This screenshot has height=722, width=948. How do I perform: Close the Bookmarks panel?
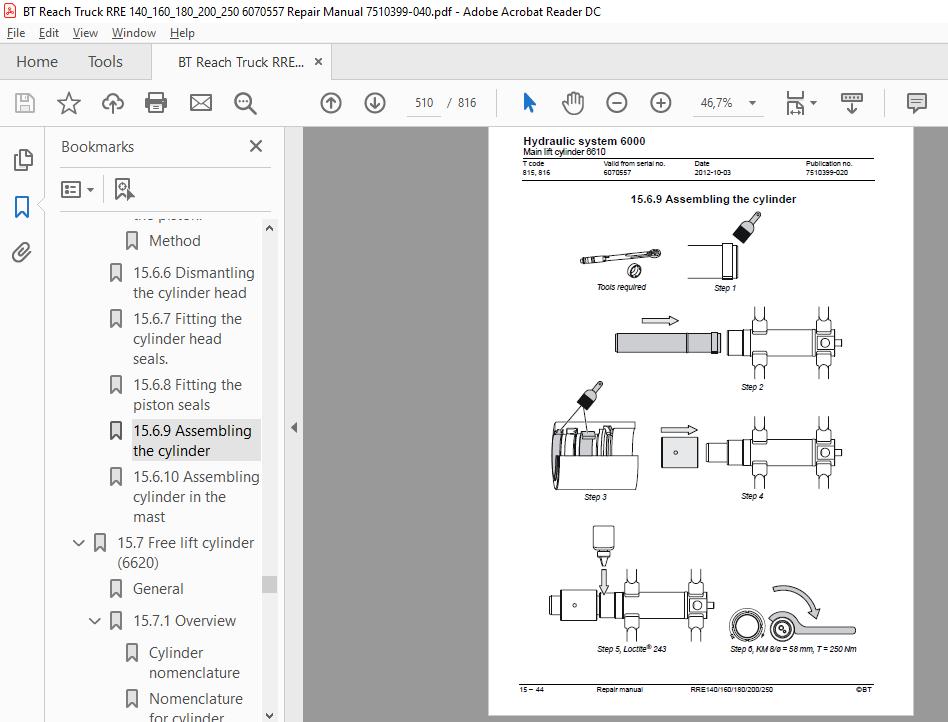pos(256,146)
